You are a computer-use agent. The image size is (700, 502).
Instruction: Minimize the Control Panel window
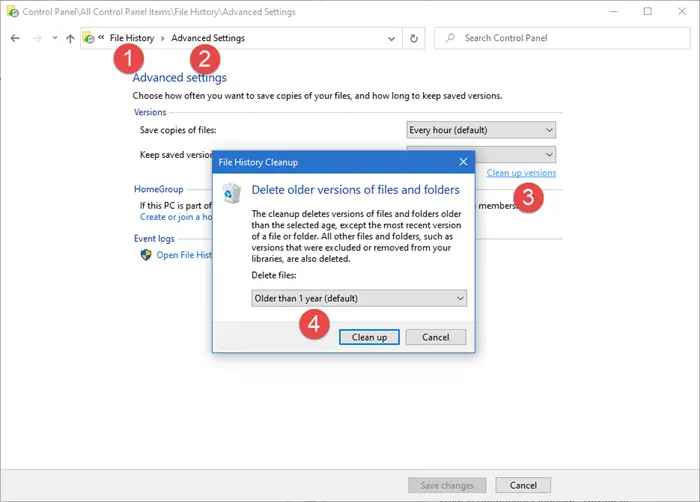coord(614,12)
